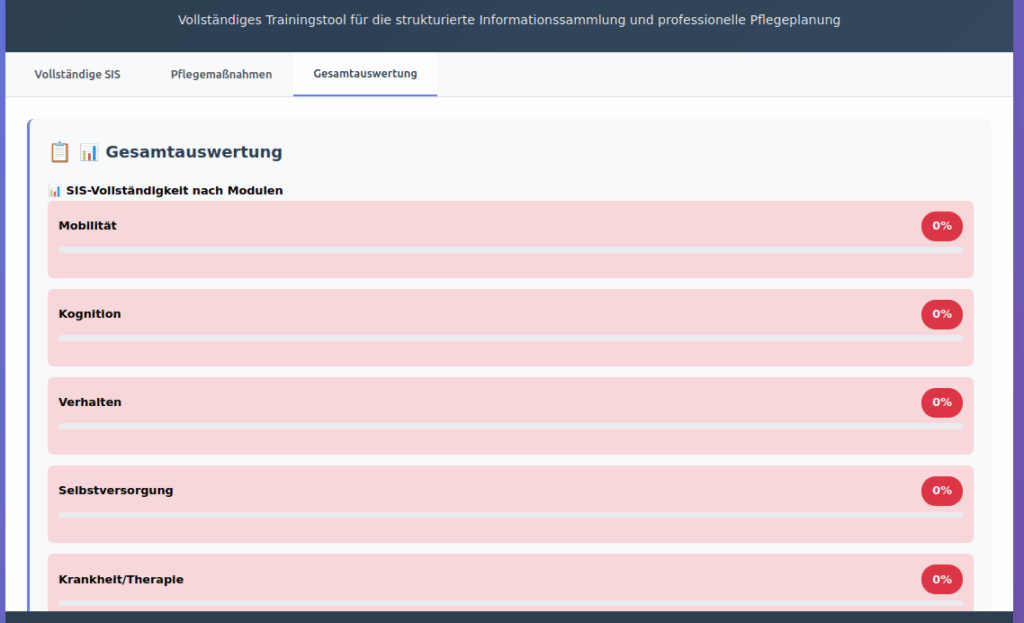Open the Vollständige SIS tab
The height and width of the screenshot is (623, 1024).
pos(77,74)
